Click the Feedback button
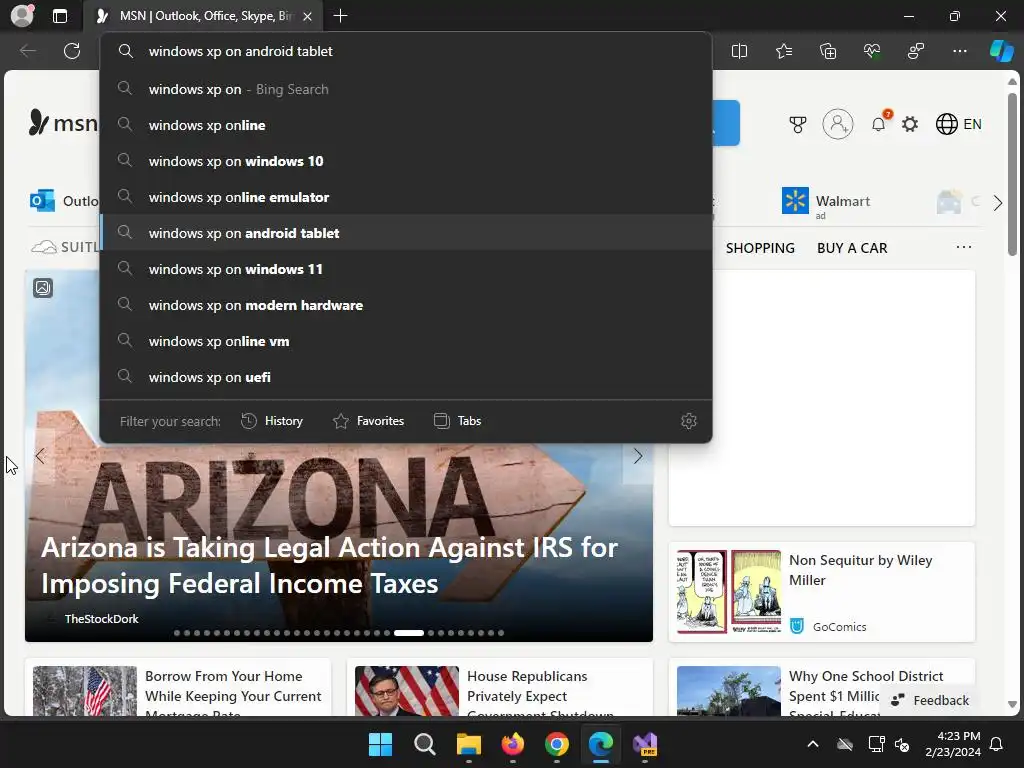The image size is (1024, 768). [930, 700]
